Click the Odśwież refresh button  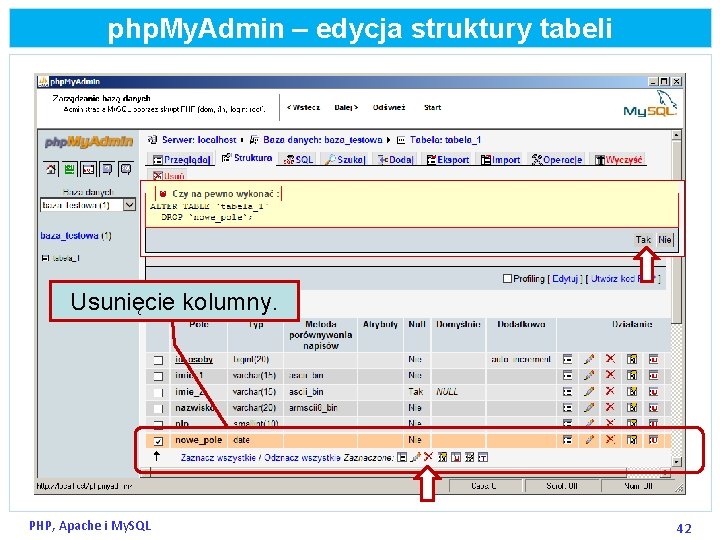389,107
